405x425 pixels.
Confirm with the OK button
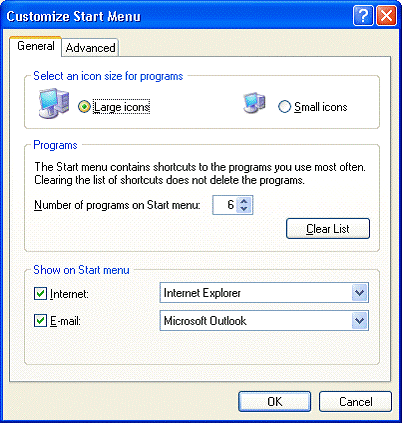click(x=275, y=402)
